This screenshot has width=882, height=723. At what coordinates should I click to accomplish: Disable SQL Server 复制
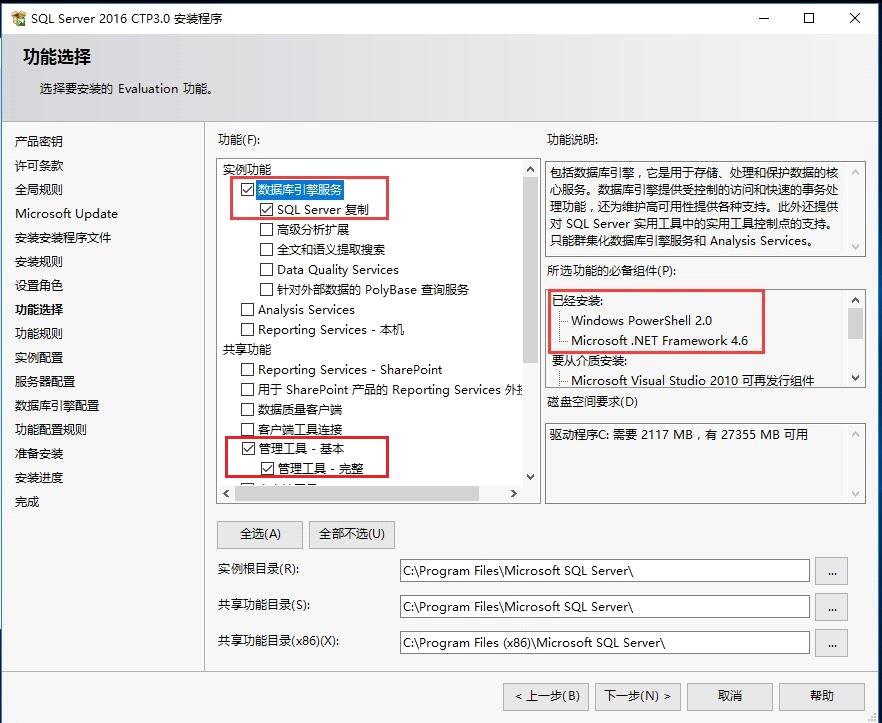pos(265,209)
